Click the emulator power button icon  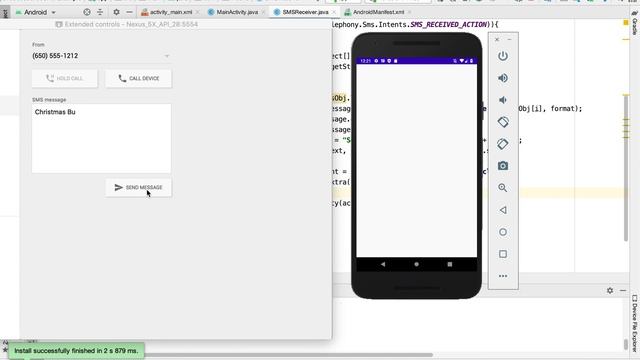[503, 56]
